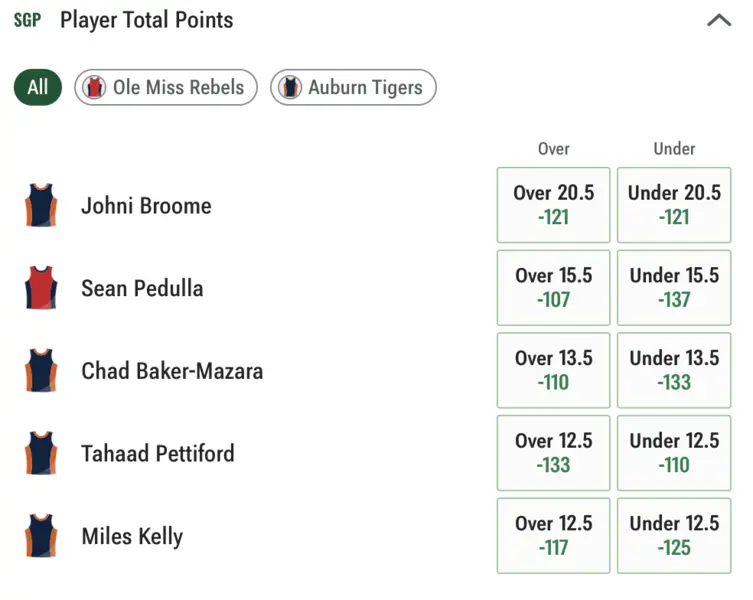Filter by Ole Miss Rebels
753x600 pixels.
pos(166,87)
